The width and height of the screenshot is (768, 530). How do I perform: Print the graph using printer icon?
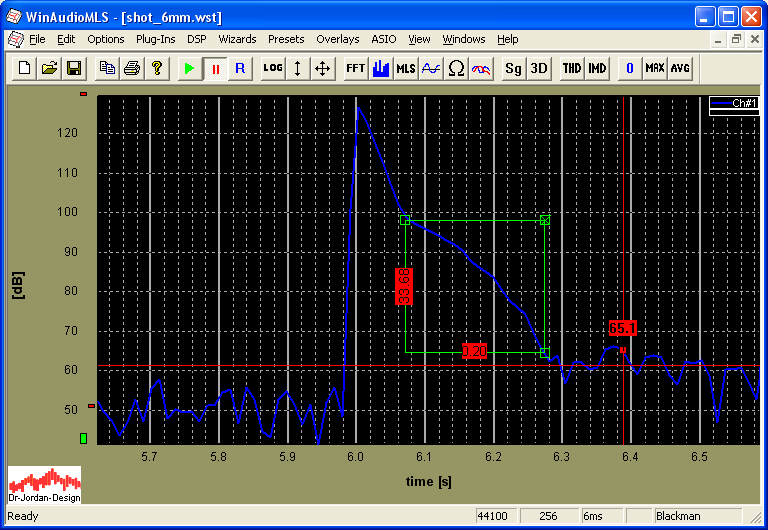[x=131, y=68]
